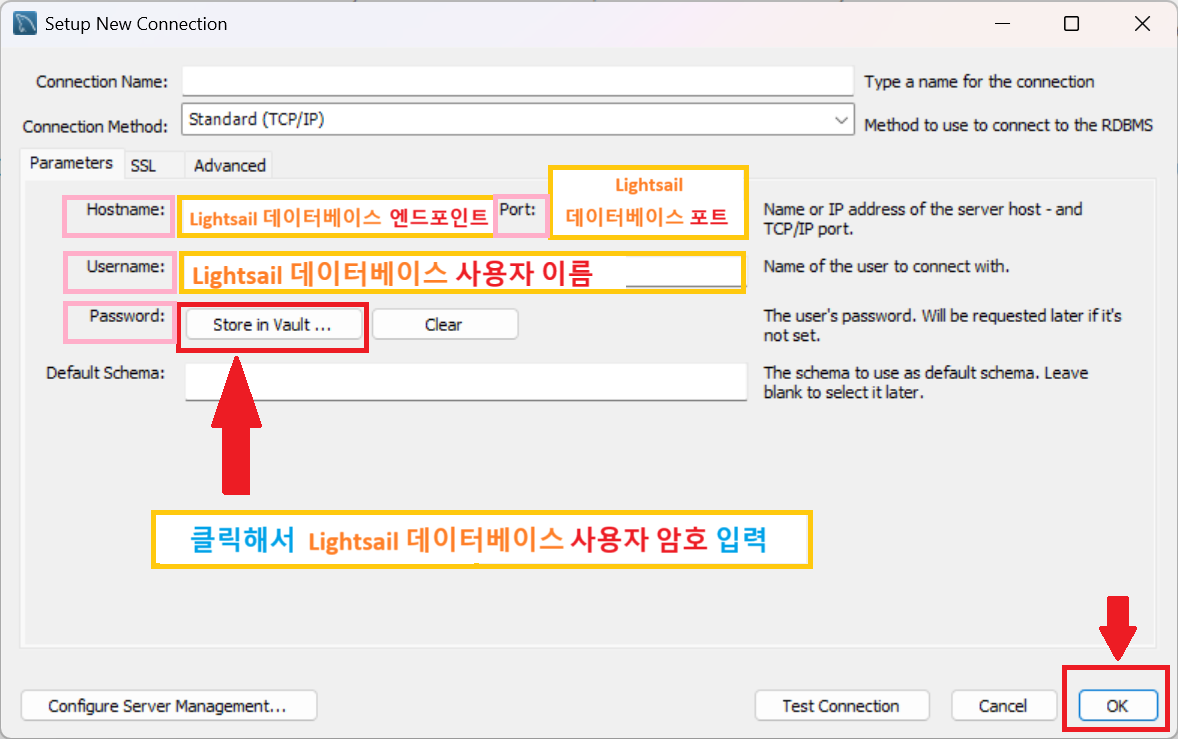
Task: Maximize the Setup New Connection window
Action: 1072,24
